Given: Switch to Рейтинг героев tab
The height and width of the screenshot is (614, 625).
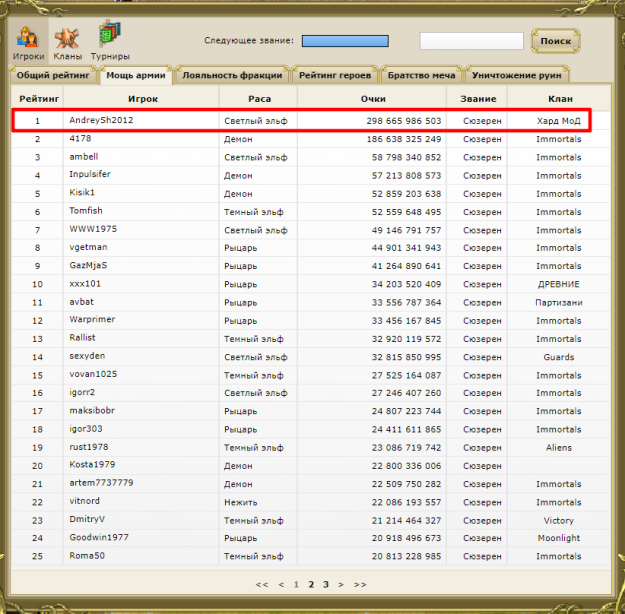Looking at the screenshot, I should pyautogui.click(x=335, y=75).
